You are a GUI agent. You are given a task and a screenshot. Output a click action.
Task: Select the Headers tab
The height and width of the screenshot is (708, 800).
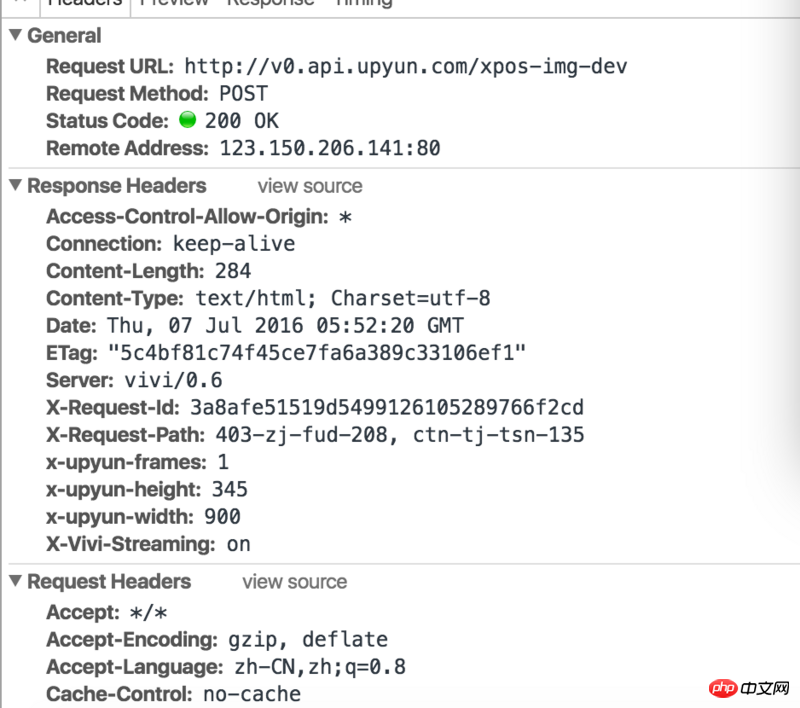84,3
